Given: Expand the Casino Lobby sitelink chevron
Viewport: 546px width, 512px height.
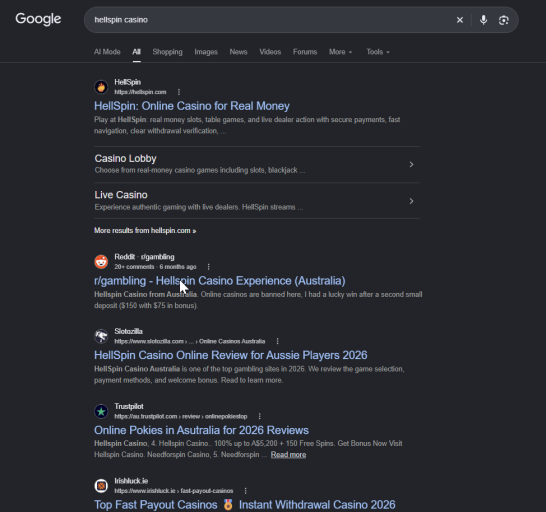Looking at the screenshot, I should [411, 164].
